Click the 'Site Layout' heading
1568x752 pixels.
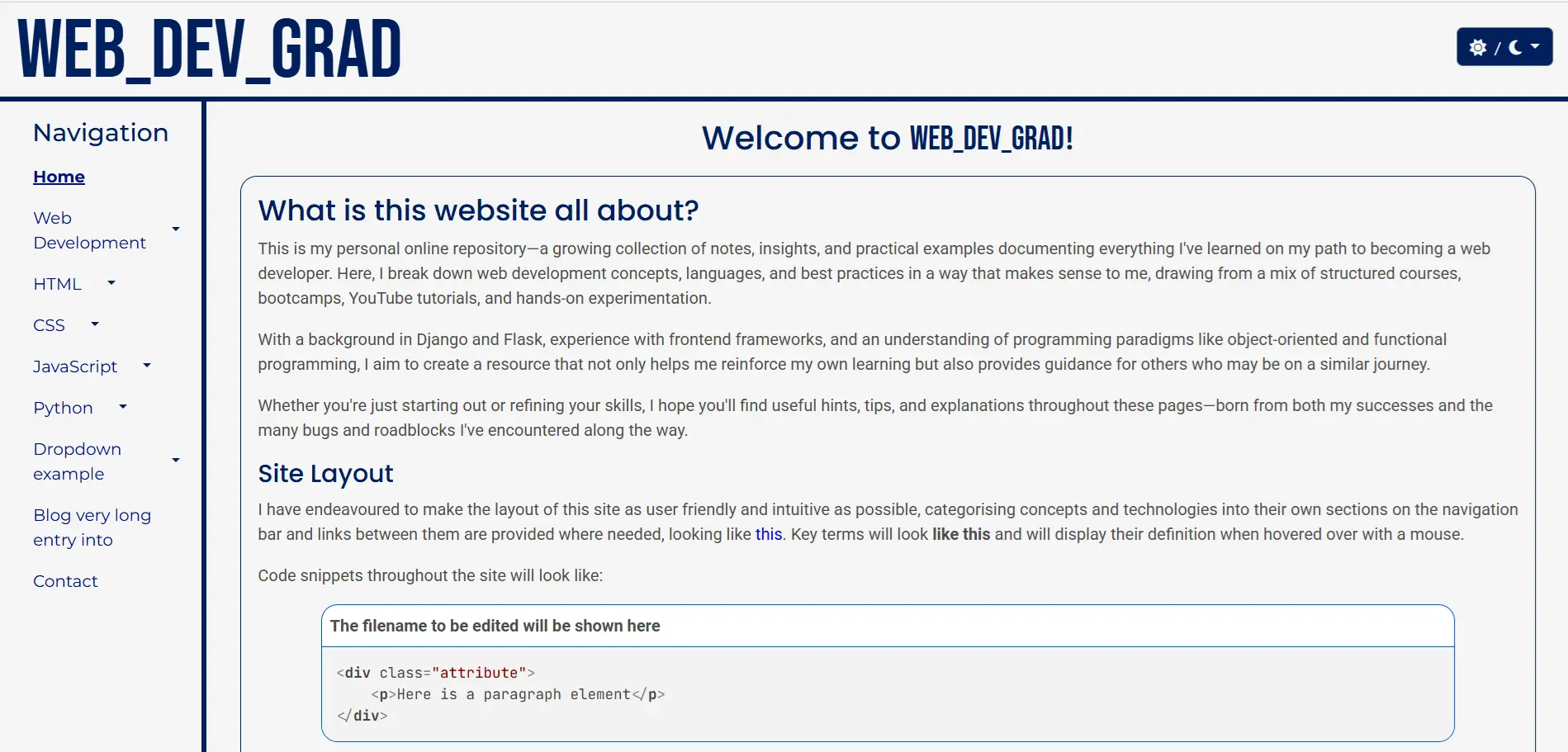[x=325, y=473]
